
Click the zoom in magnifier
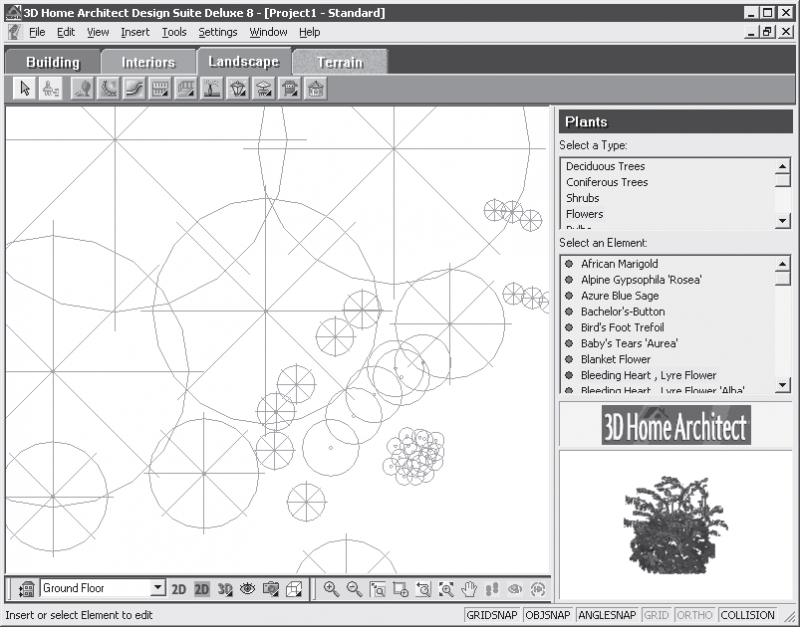tap(332, 589)
